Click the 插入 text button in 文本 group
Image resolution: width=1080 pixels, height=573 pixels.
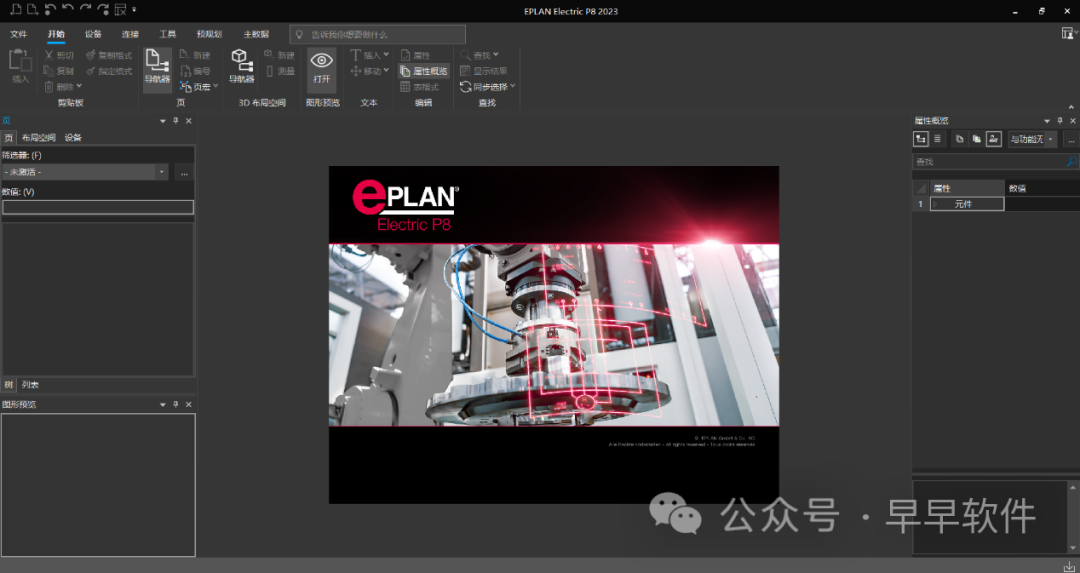[x=366, y=55]
